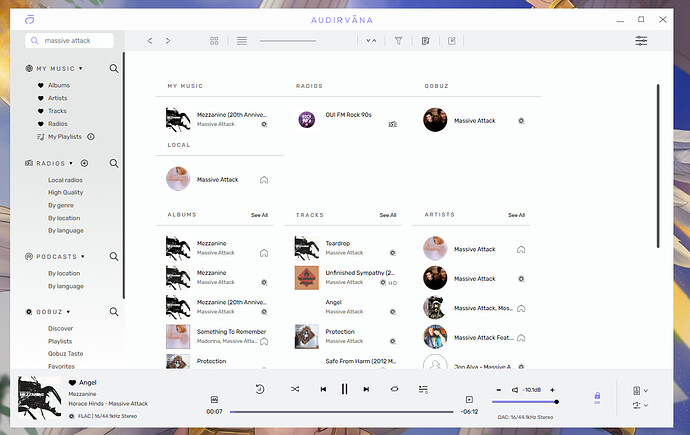This screenshot has width=690, height=435.
Task: Switch to grid view layout
Action: (x=214, y=41)
